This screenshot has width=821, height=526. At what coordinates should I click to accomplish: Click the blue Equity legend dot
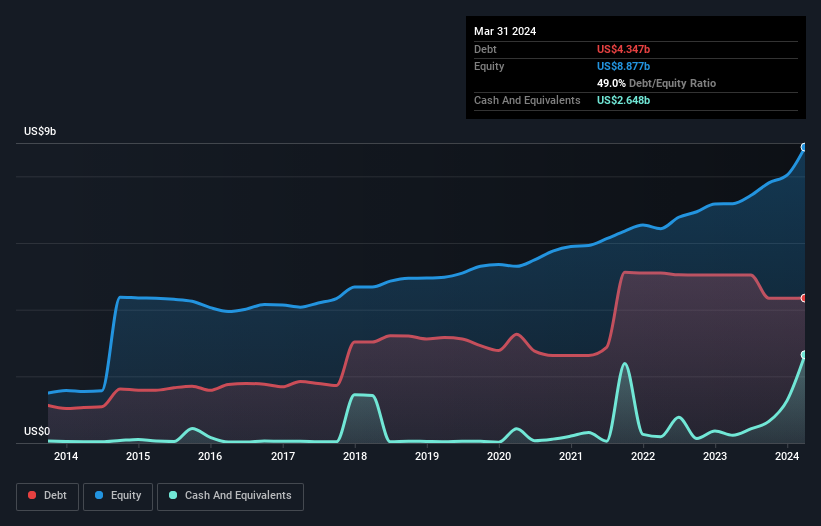99,495
